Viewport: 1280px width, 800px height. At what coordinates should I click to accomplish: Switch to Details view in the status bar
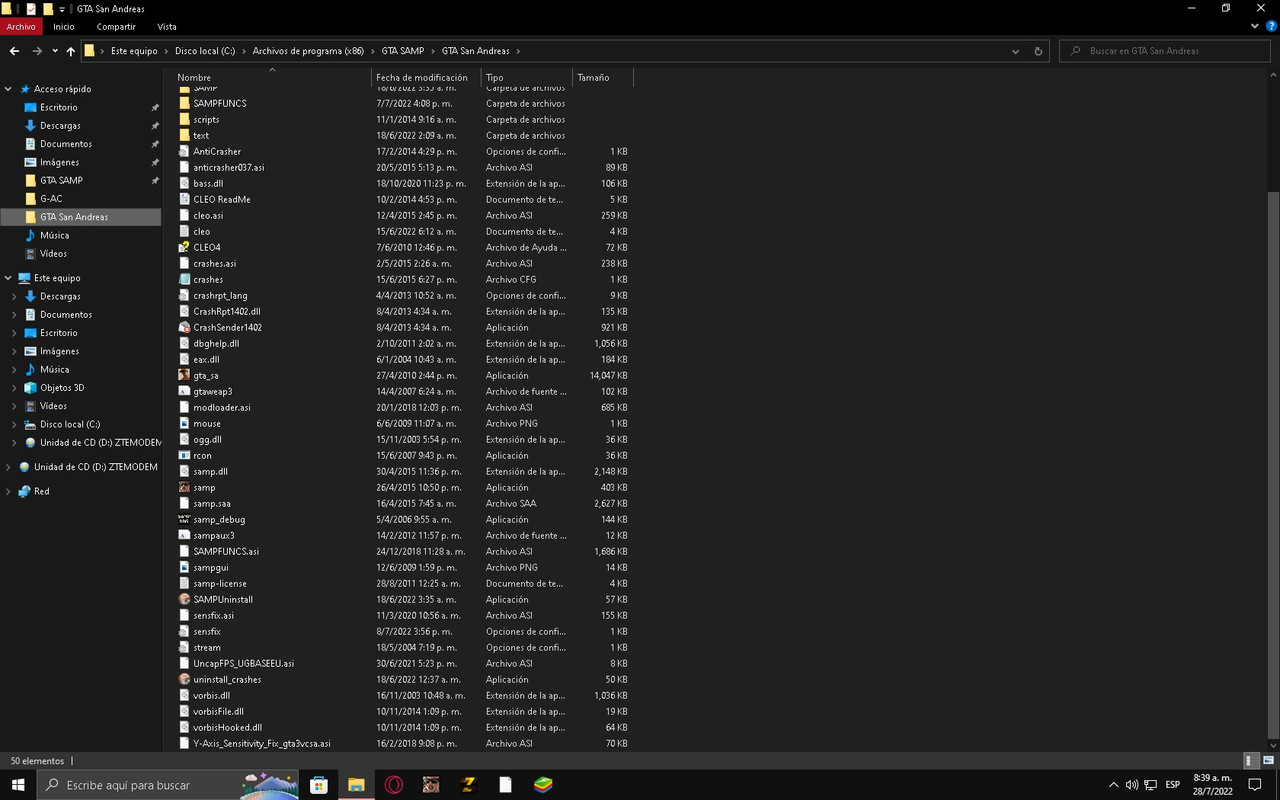coord(1252,761)
